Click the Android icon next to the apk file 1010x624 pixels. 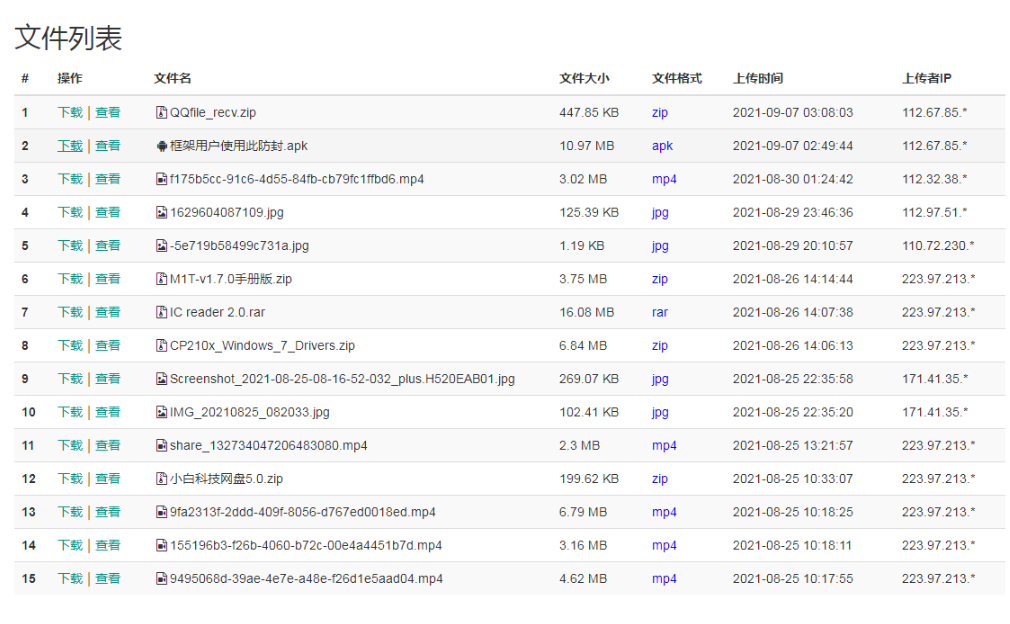162,146
